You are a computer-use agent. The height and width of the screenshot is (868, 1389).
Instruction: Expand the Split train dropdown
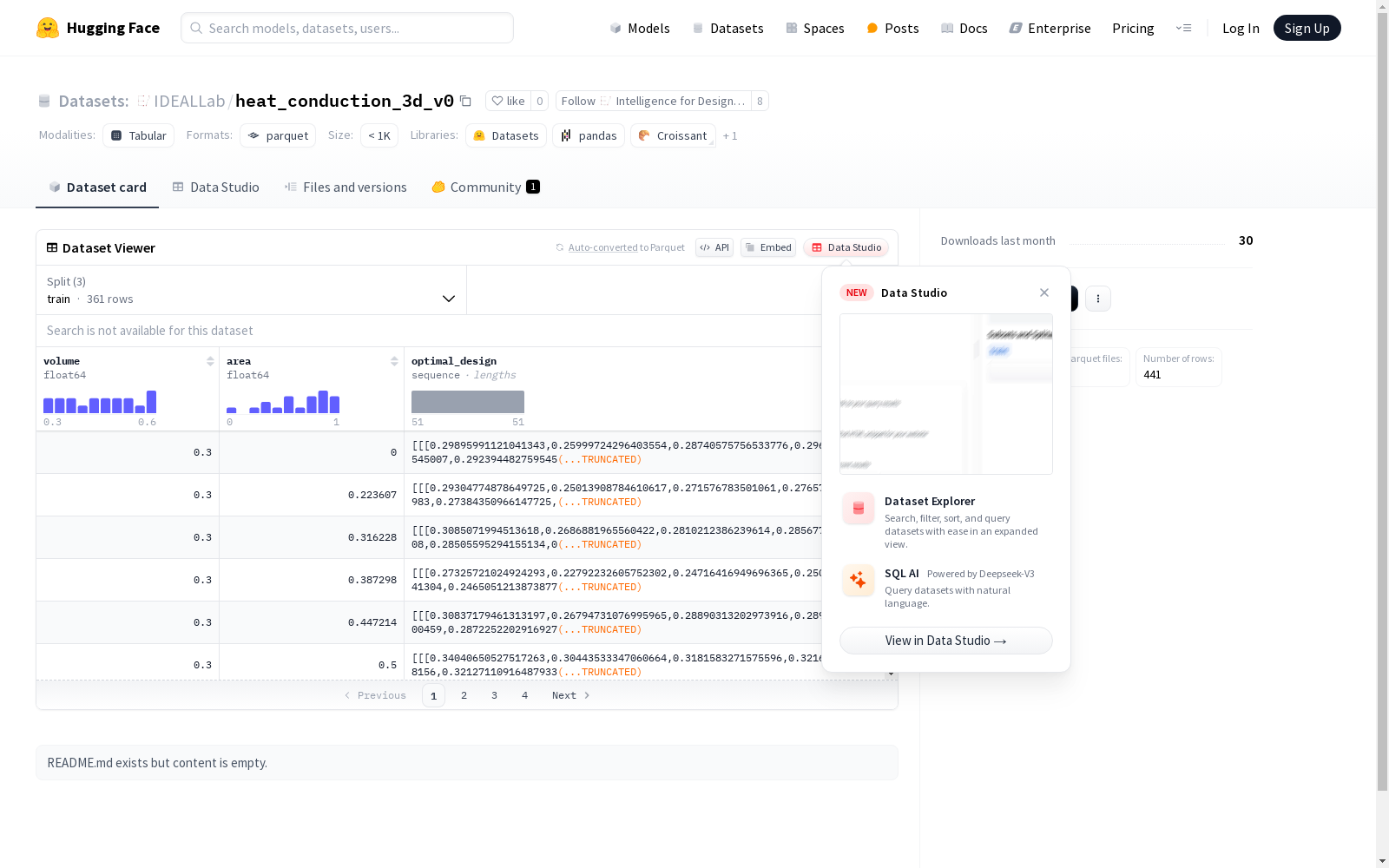(251, 290)
